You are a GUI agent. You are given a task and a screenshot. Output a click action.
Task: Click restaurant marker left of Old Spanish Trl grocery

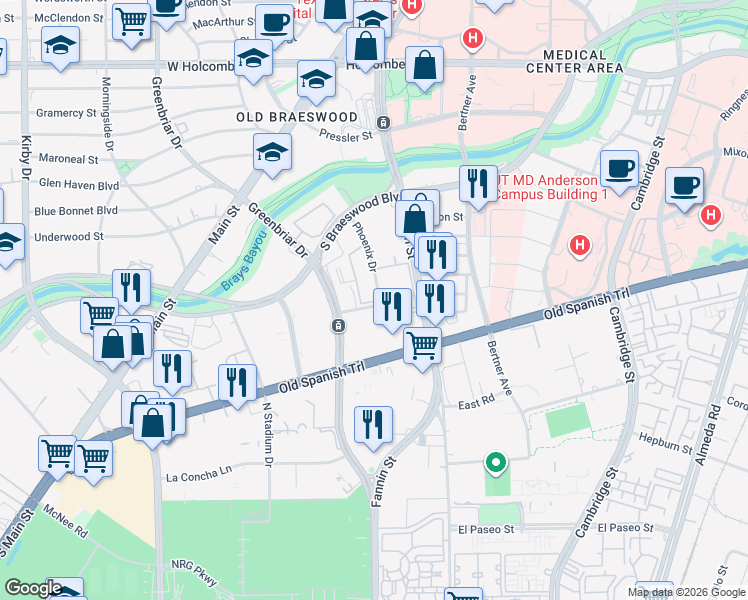point(392,307)
